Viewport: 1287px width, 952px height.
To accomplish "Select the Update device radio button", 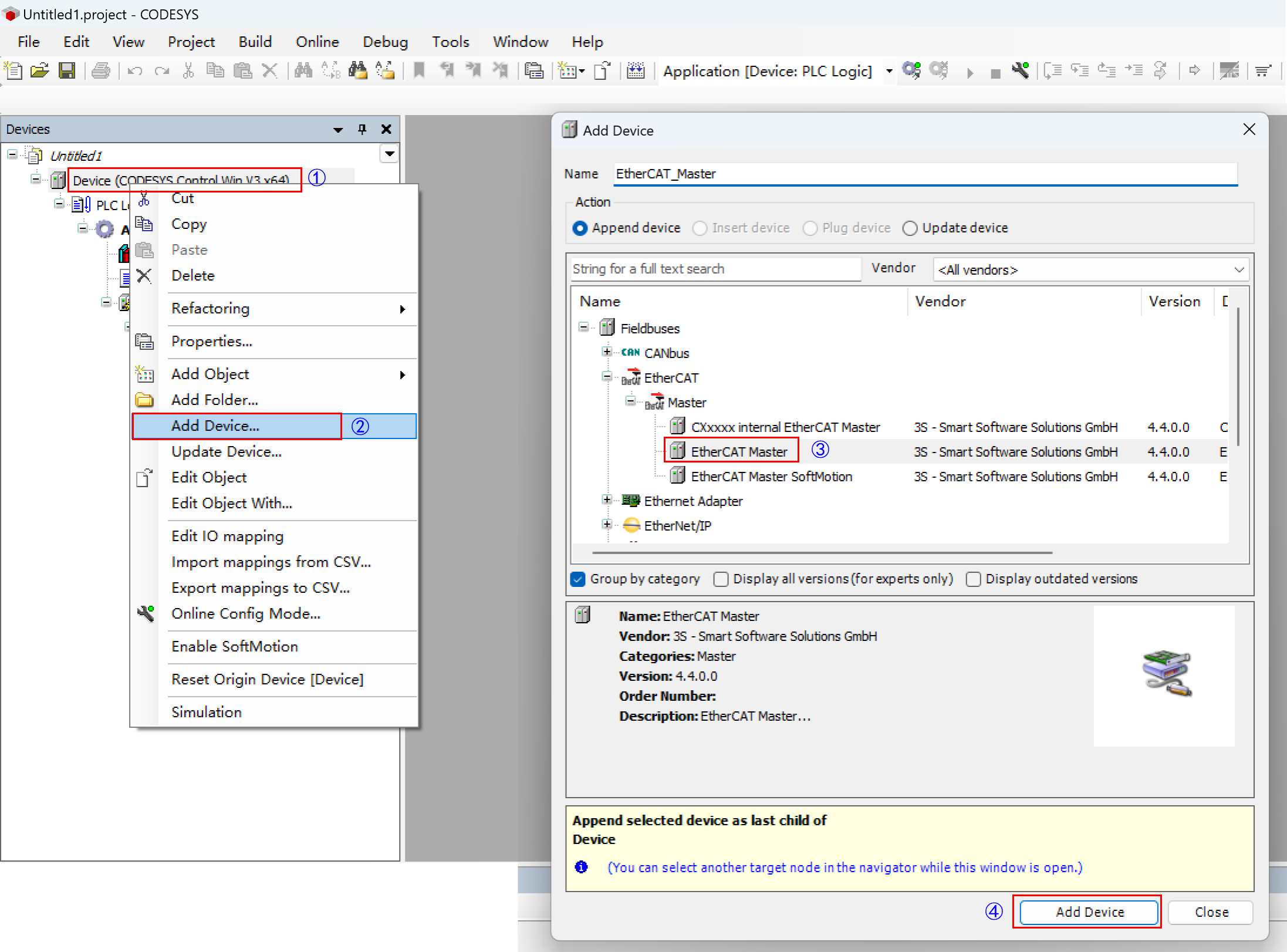I will [910, 228].
